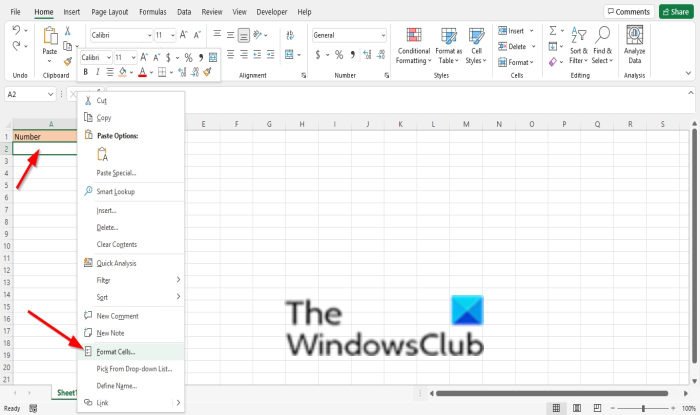Choose Clear Contents from context menu
Viewport: 700px width, 415px height.
[x=131, y=245]
